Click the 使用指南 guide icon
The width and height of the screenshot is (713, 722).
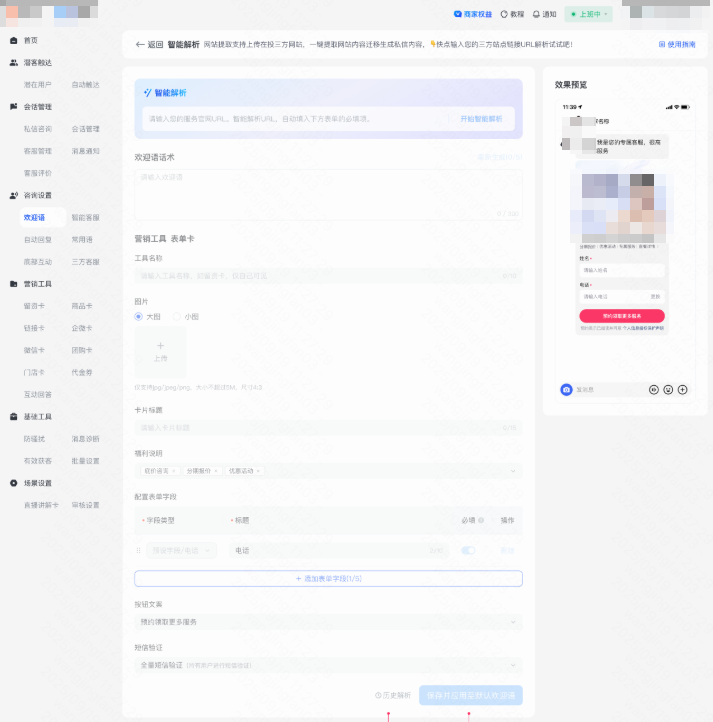[x=662, y=45]
